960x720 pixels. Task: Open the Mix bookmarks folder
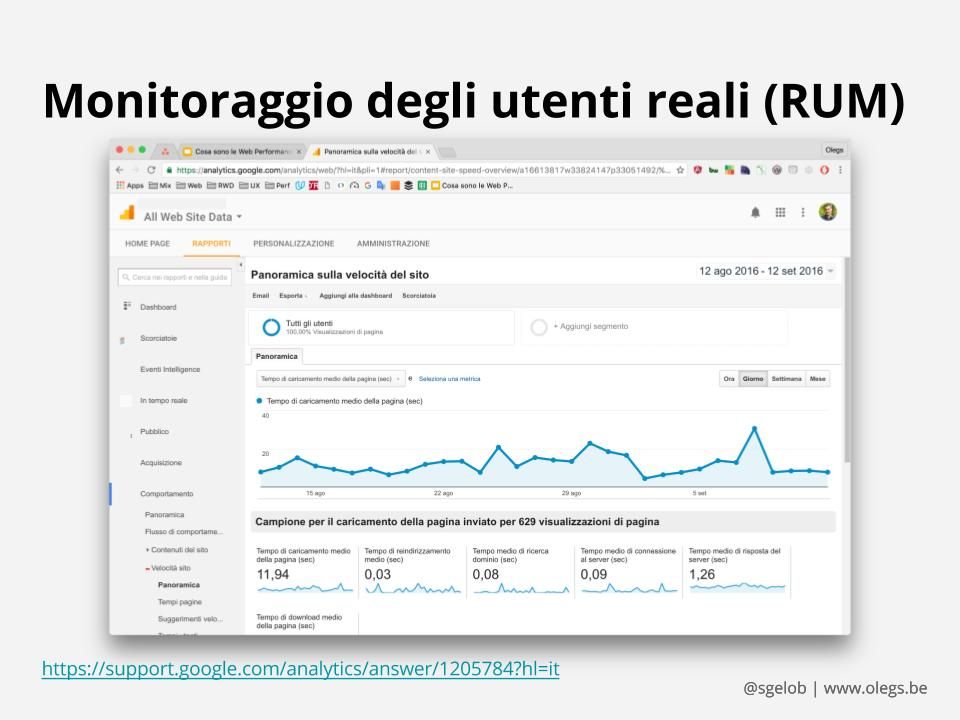(x=160, y=186)
